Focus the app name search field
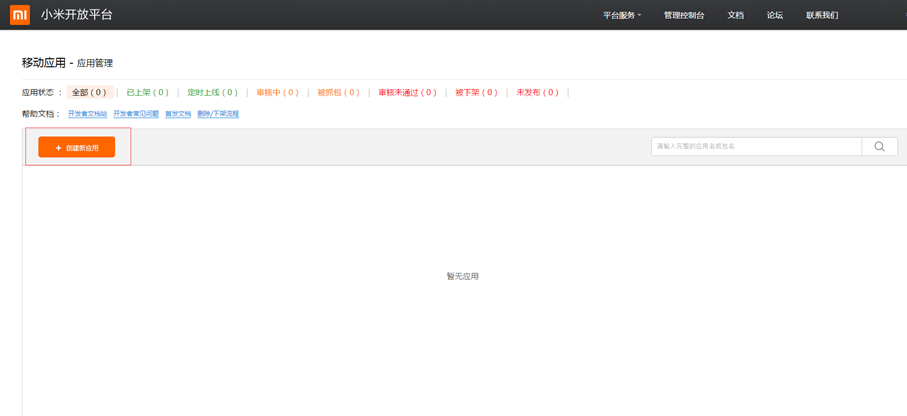The image size is (907, 416). point(756,147)
